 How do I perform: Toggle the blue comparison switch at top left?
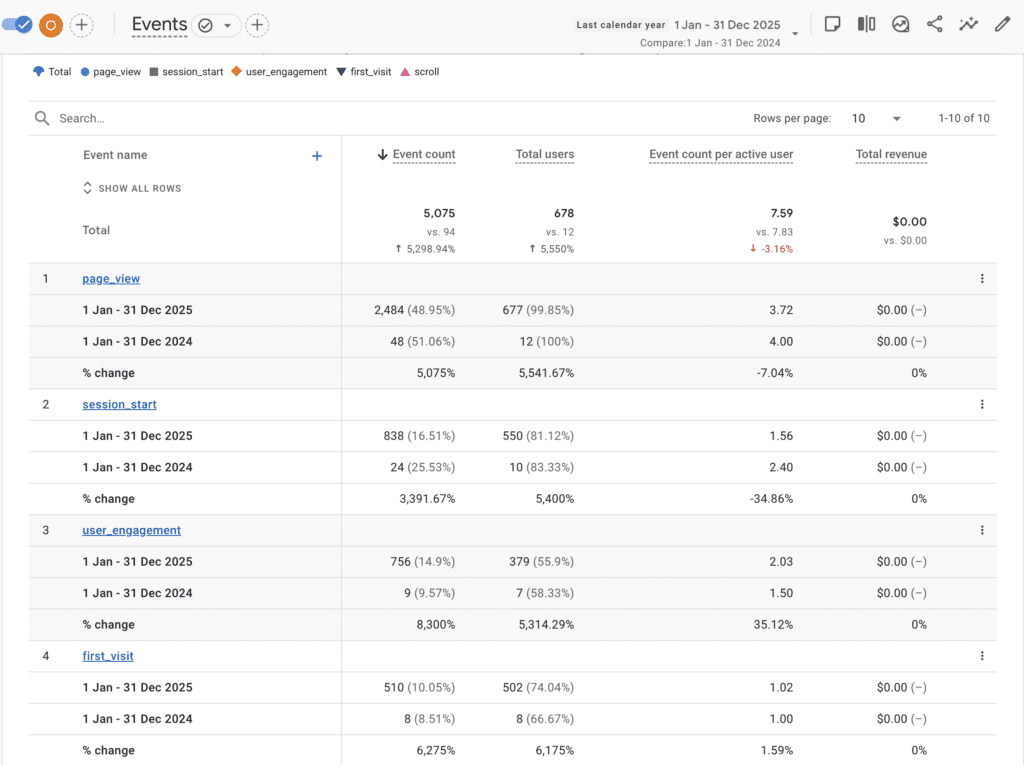coord(18,25)
